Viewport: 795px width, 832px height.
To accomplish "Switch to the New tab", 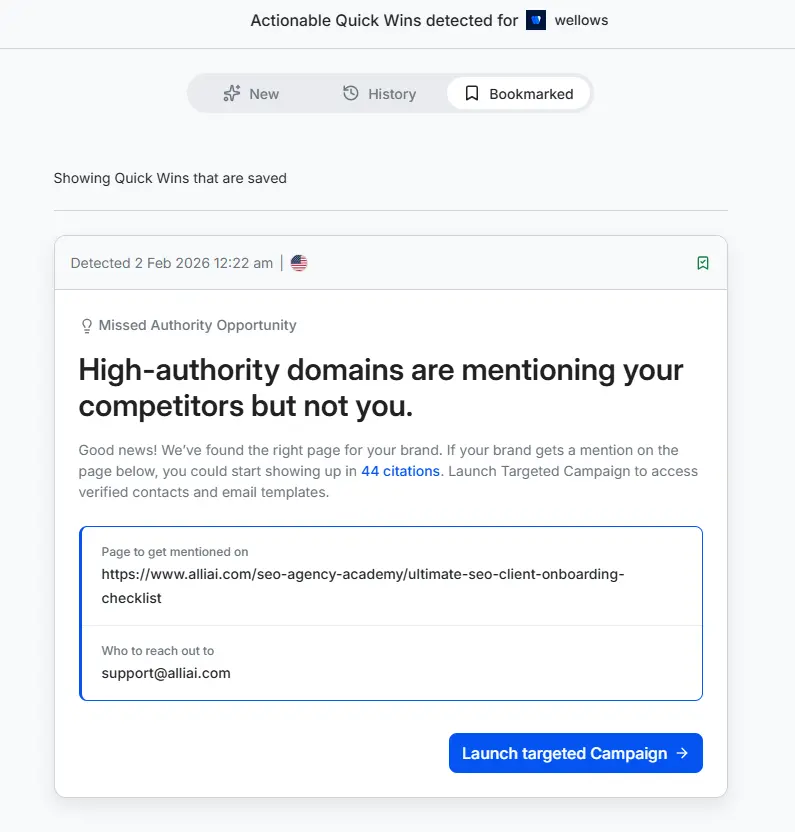I will 251,94.
